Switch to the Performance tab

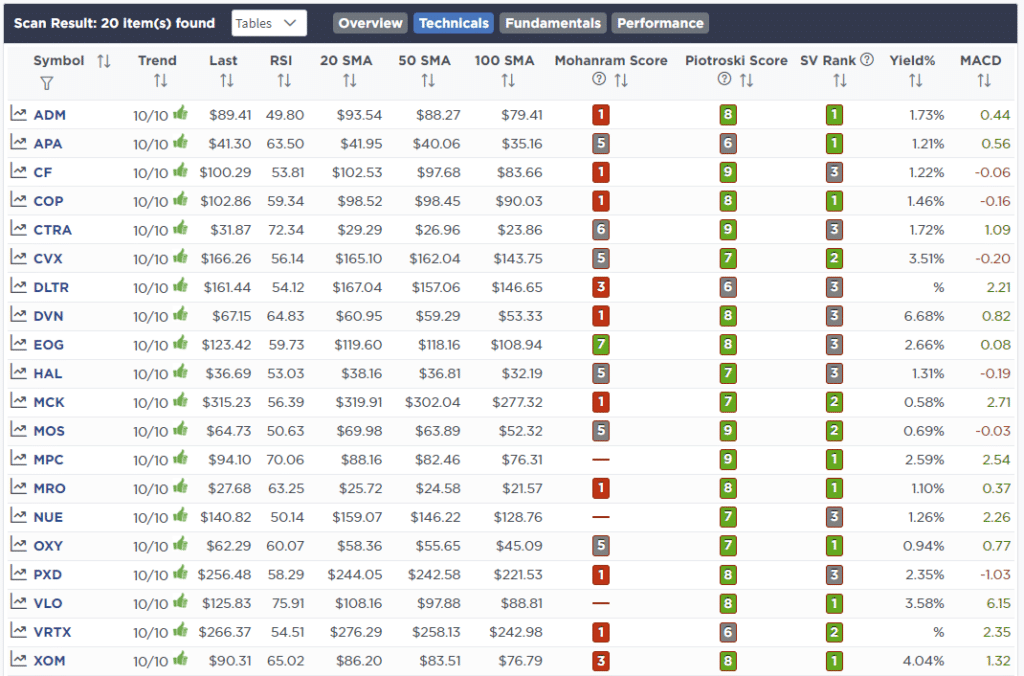click(660, 24)
